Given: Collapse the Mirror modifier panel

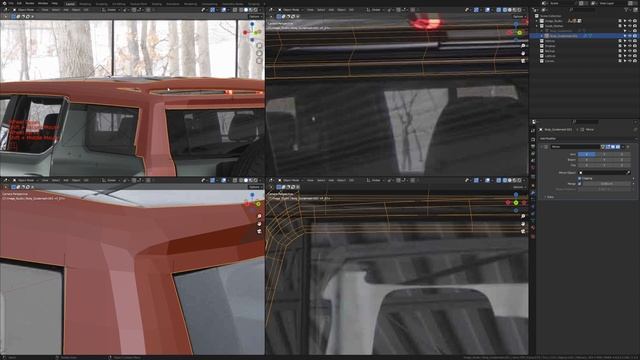Looking at the screenshot, I should click(542, 147).
